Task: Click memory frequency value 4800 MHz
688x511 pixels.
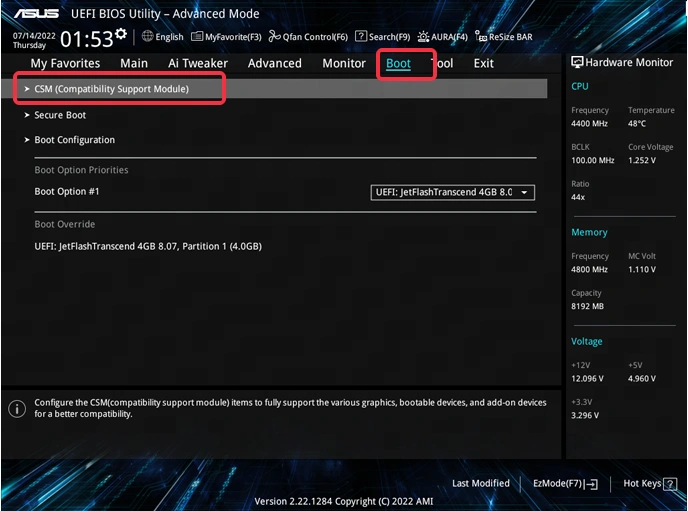Action: tap(589, 270)
